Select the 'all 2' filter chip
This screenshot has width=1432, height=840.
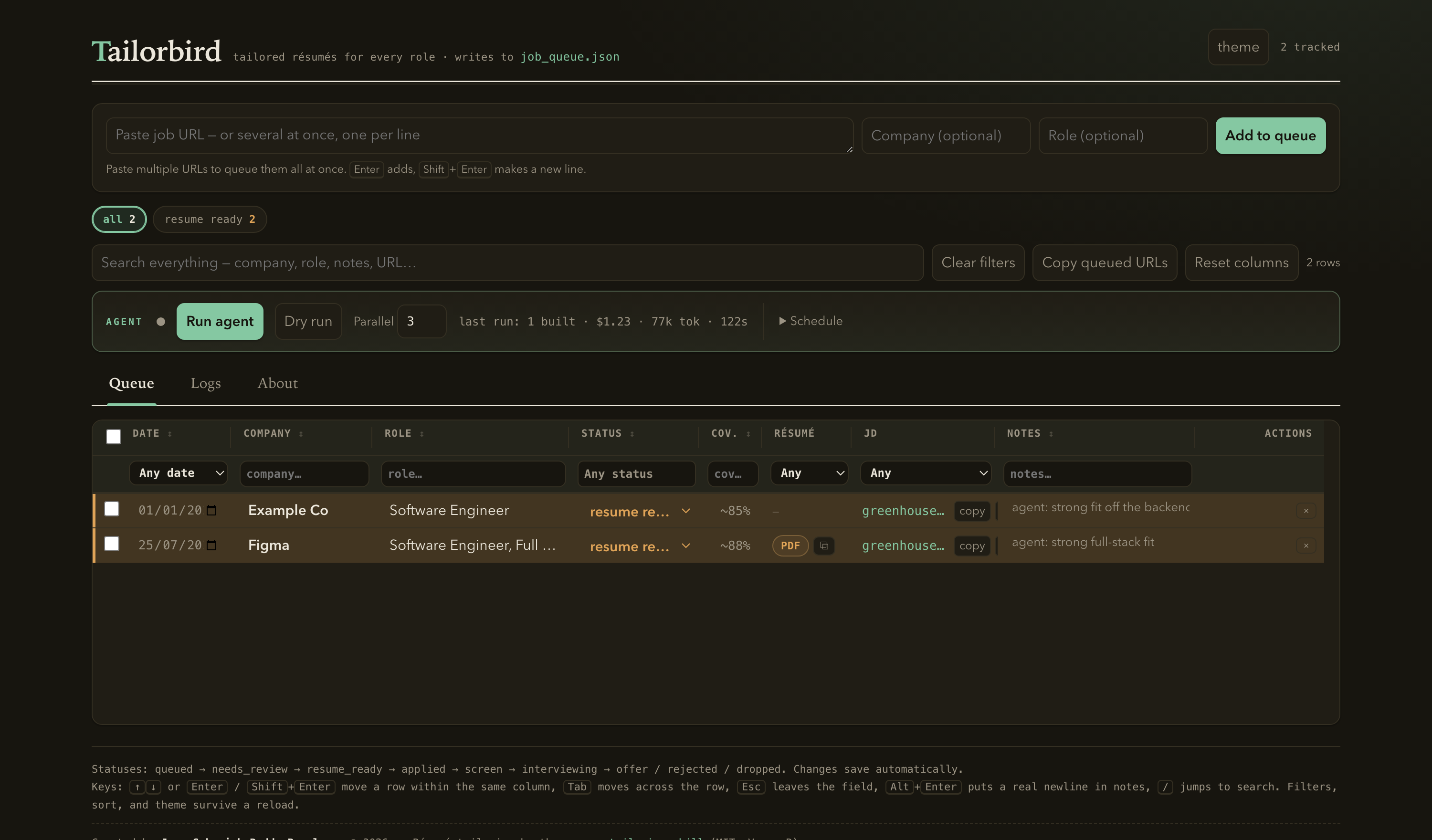coord(119,220)
